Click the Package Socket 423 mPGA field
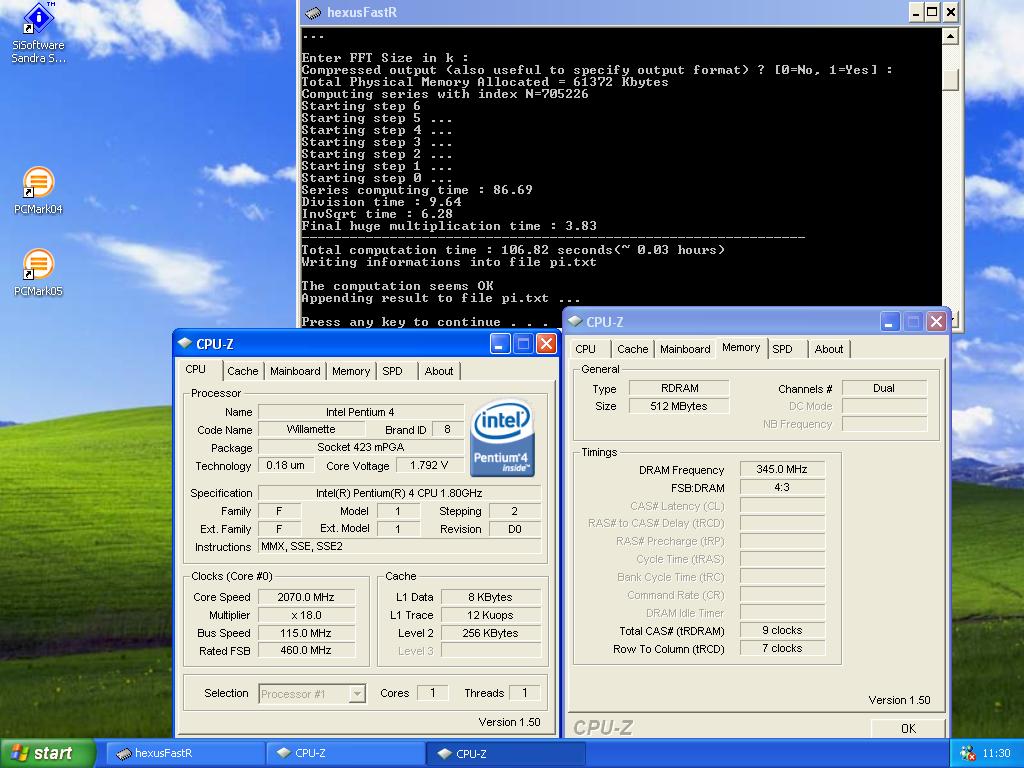1024x768 pixels. tap(360, 447)
